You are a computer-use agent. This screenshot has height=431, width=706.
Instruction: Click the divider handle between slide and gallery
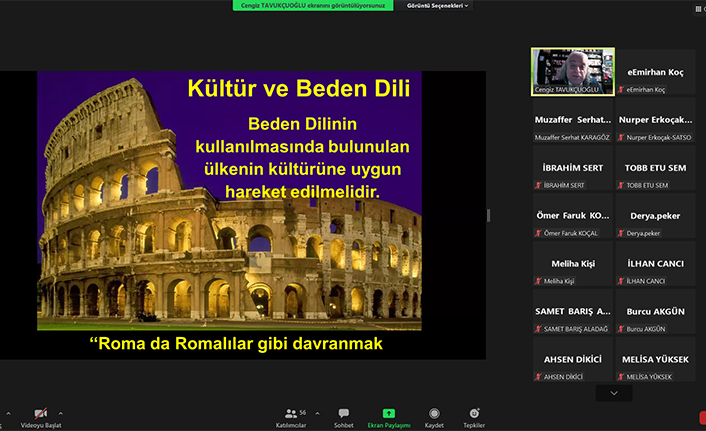(x=488, y=215)
